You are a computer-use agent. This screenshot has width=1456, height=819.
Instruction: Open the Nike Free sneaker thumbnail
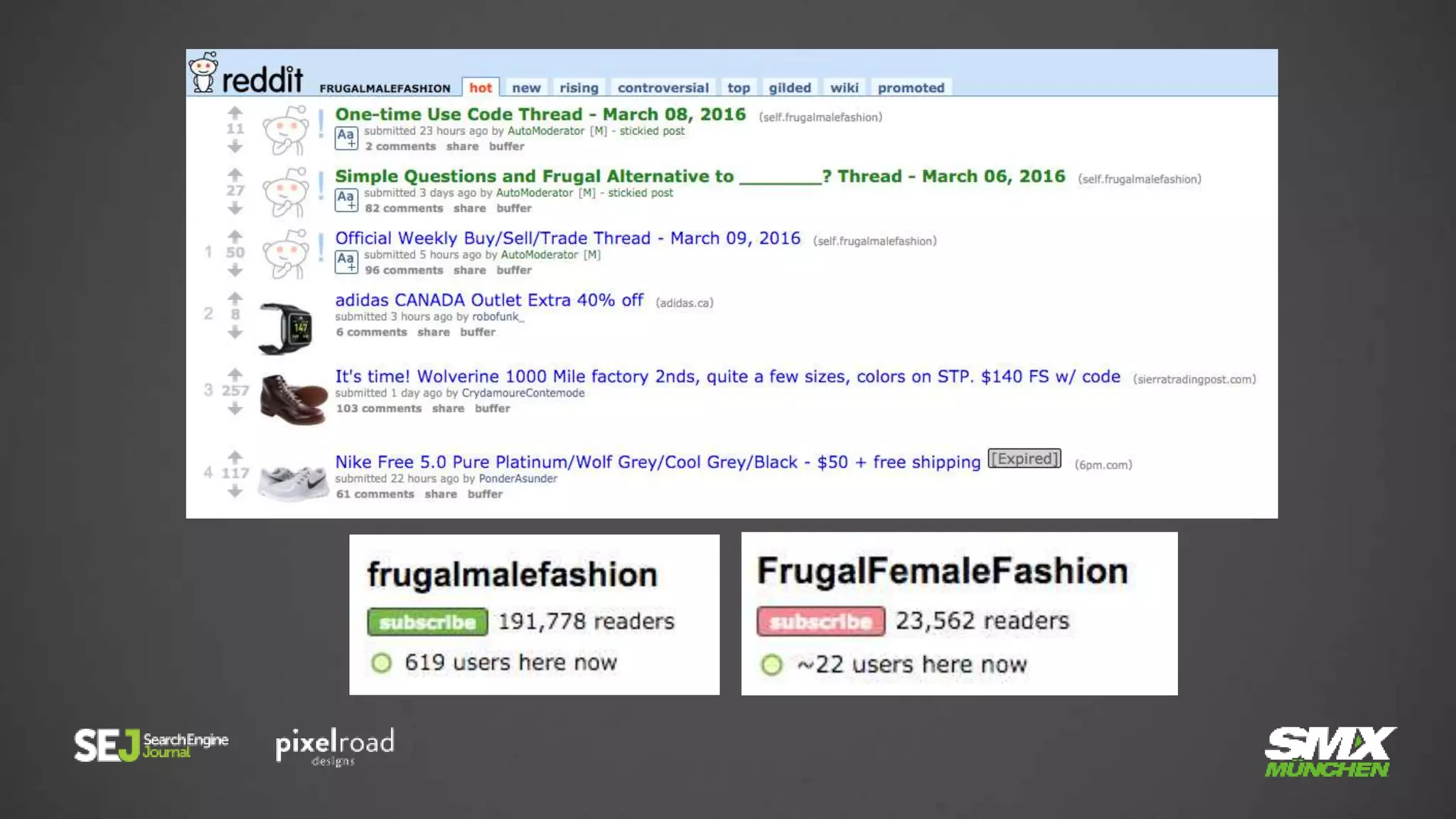pos(293,481)
